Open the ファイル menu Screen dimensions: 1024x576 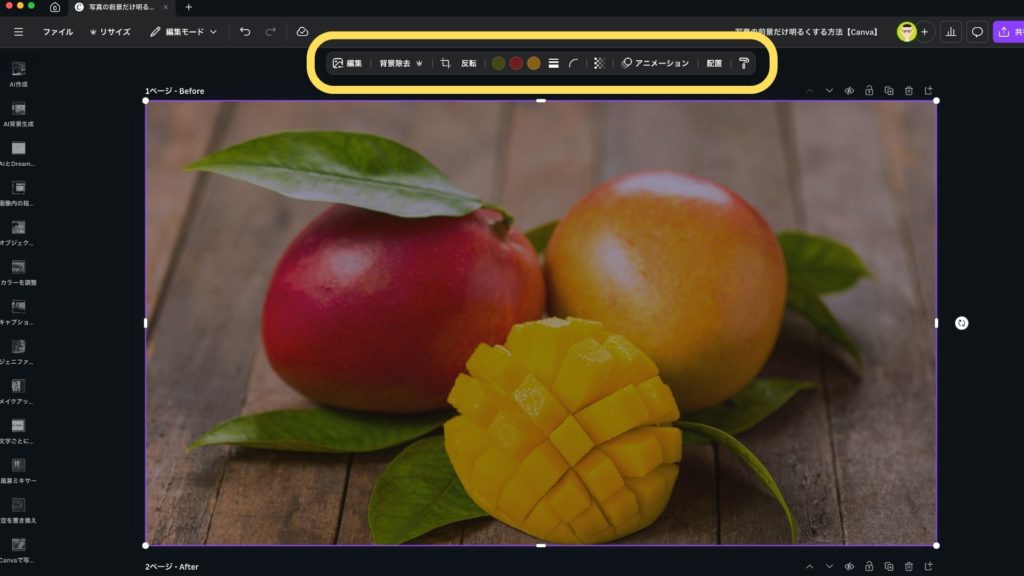point(57,32)
